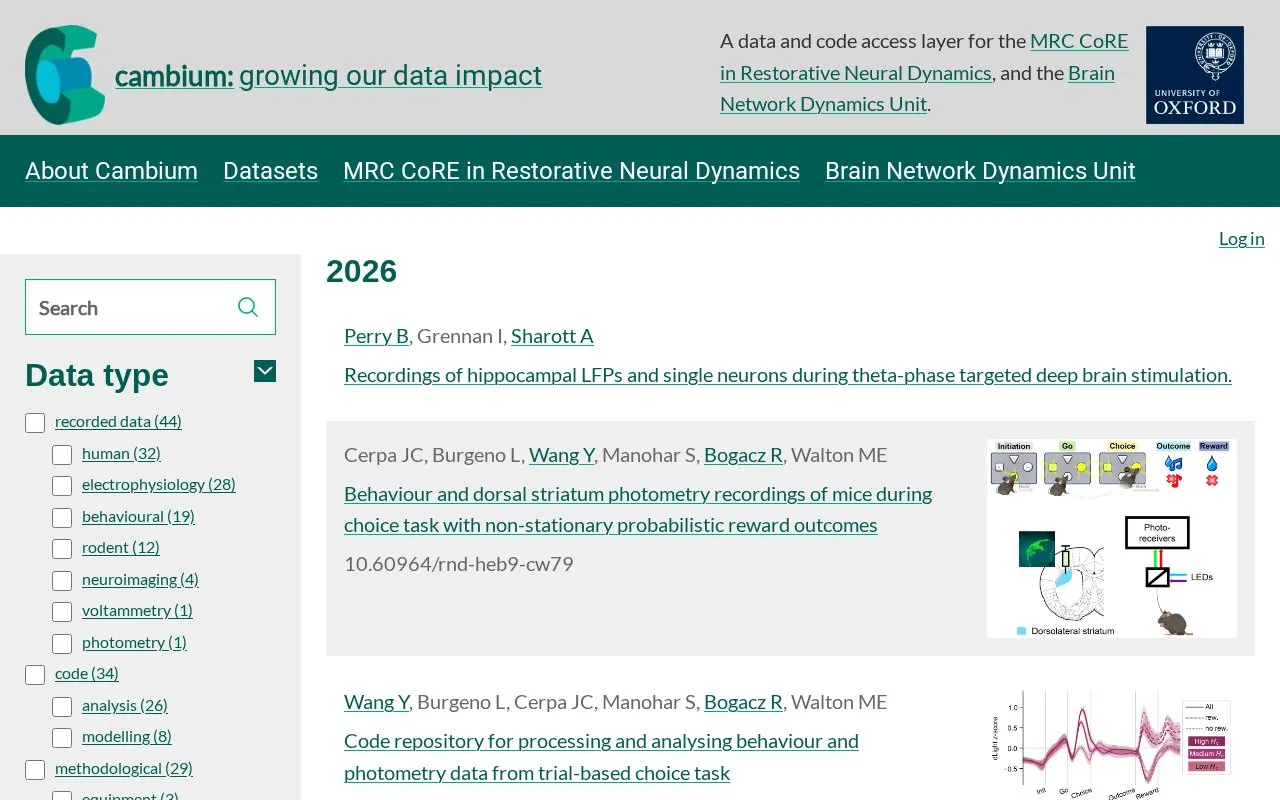Click the Log in link
1280x800 pixels.
tap(1242, 238)
